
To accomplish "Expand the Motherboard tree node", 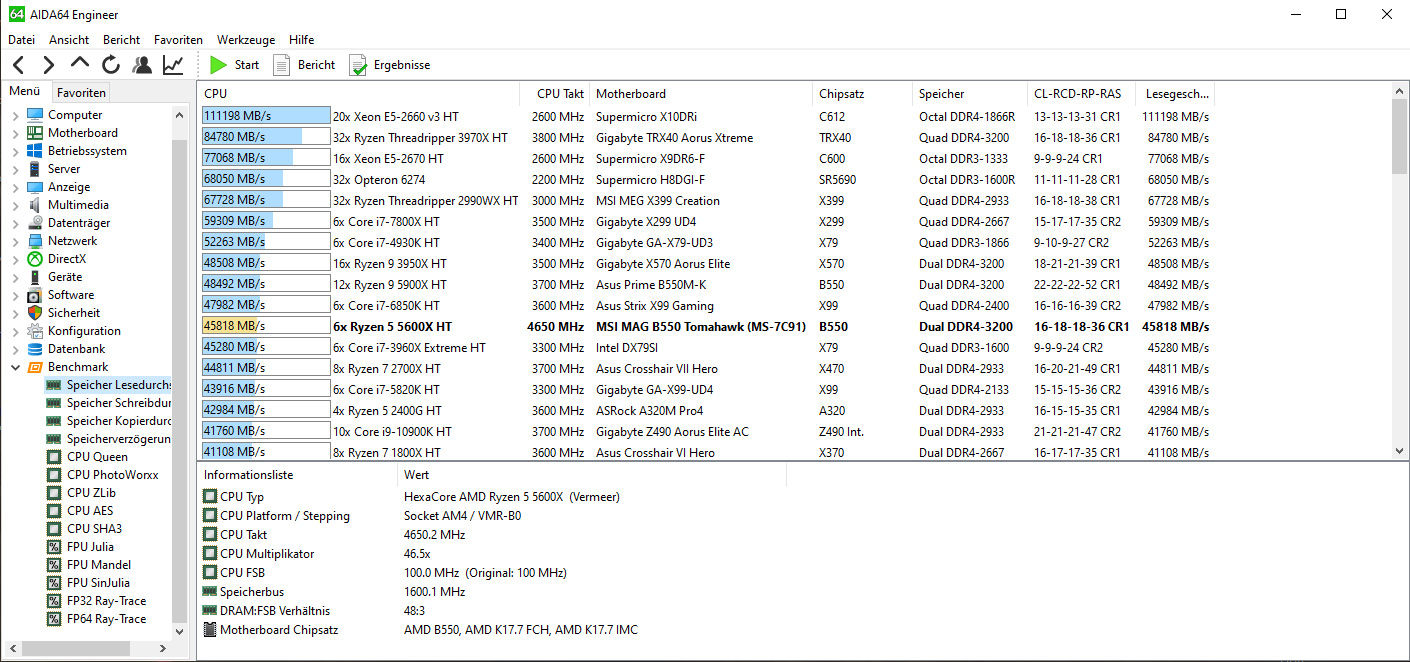I will (15, 133).
